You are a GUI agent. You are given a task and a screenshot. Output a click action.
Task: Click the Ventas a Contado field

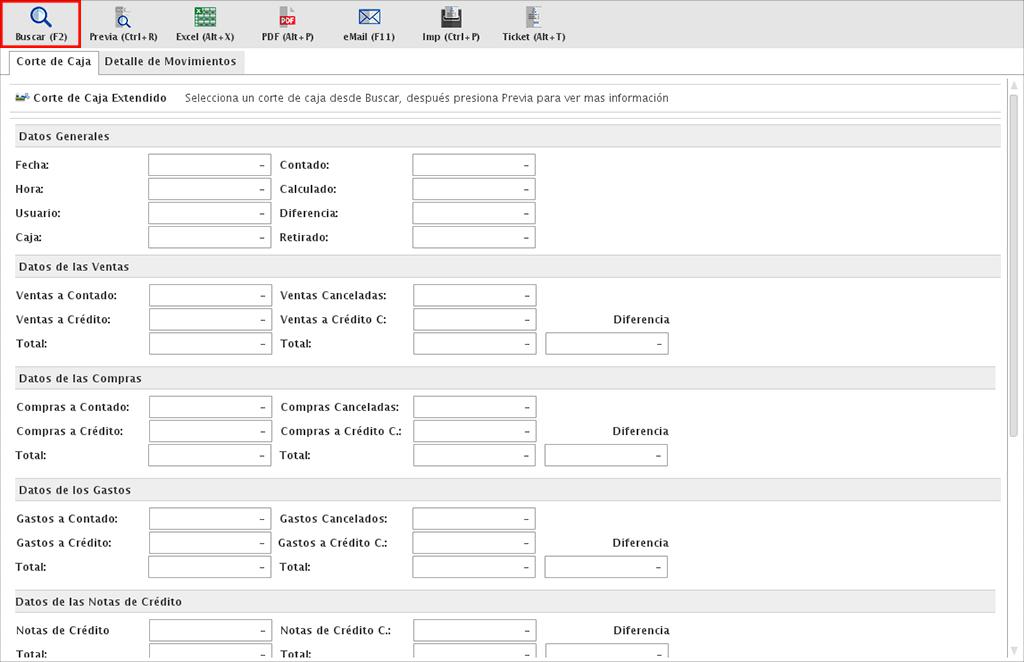[210, 295]
